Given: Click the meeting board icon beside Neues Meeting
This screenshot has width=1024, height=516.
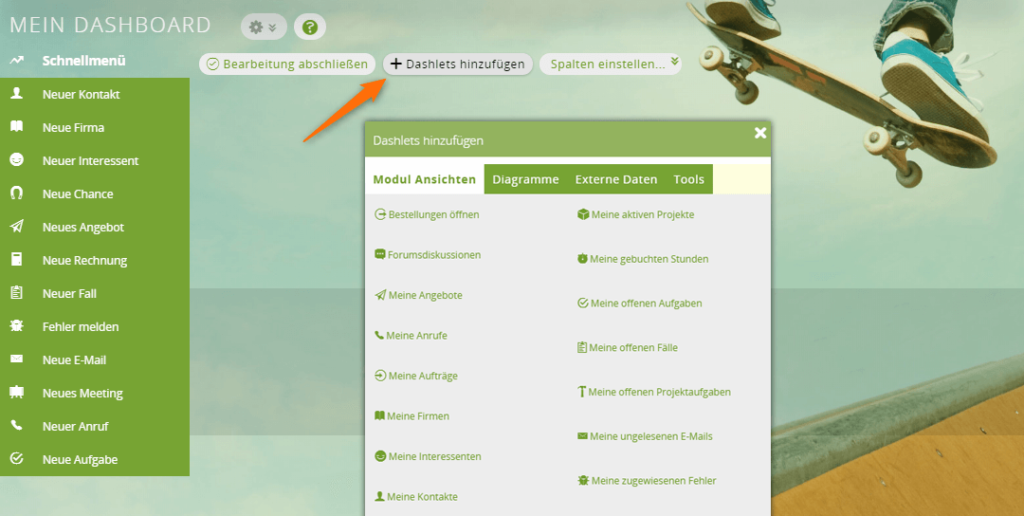Looking at the screenshot, I should 16,393.
